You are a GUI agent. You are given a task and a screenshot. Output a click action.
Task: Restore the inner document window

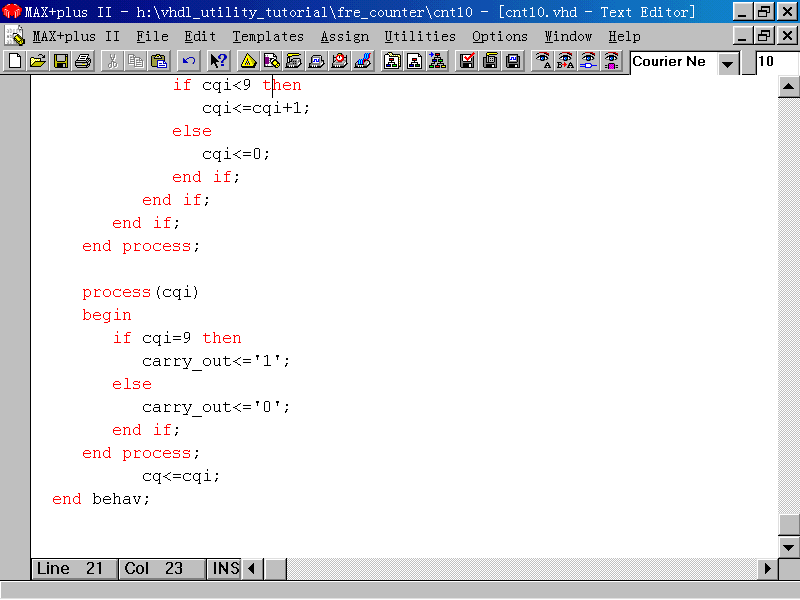(764, 36)
